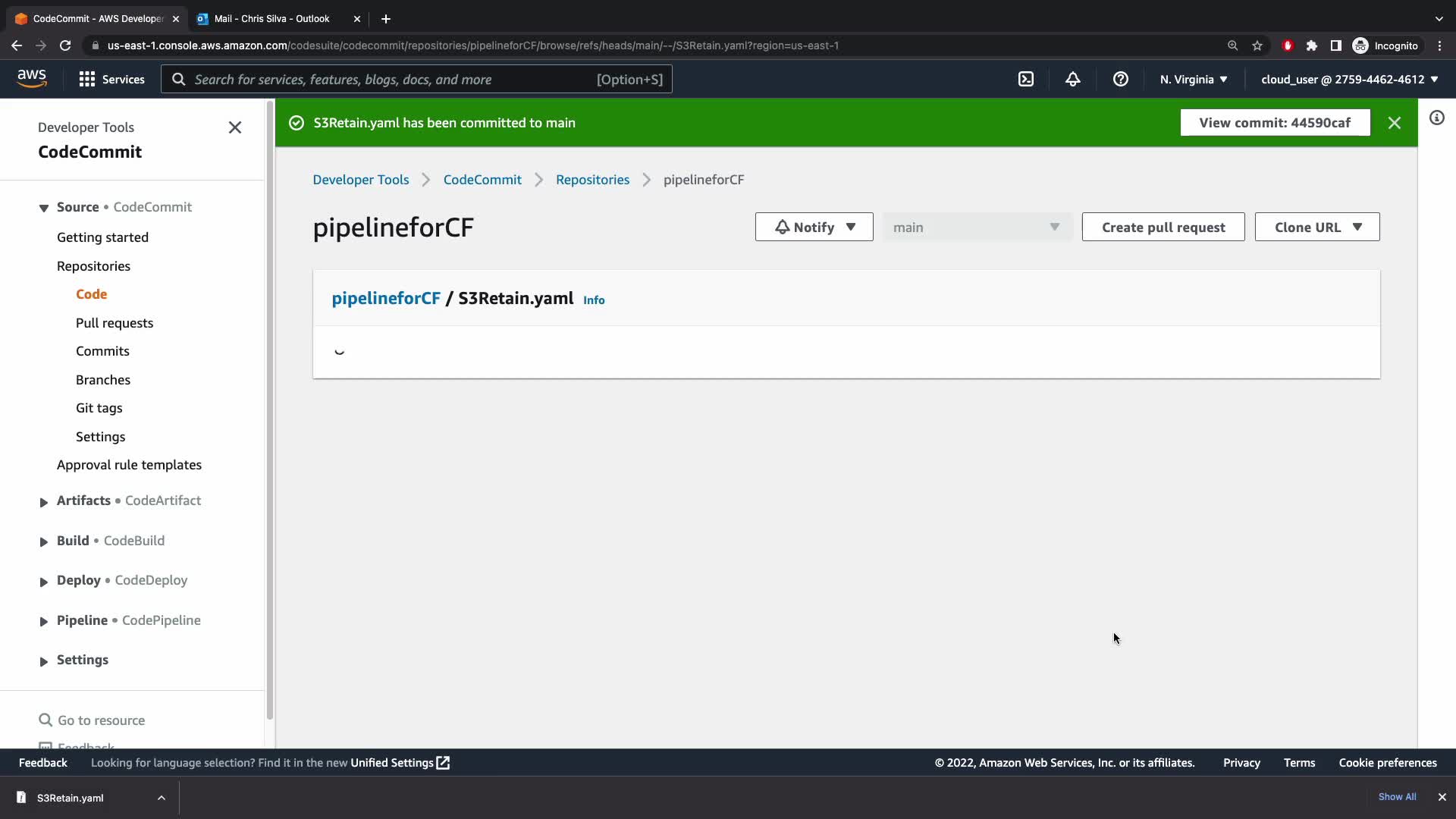This screenshot has width=1456, height=819.
Task: Open the Clone URL dropdown
Action: click(x=1316, y=227)
